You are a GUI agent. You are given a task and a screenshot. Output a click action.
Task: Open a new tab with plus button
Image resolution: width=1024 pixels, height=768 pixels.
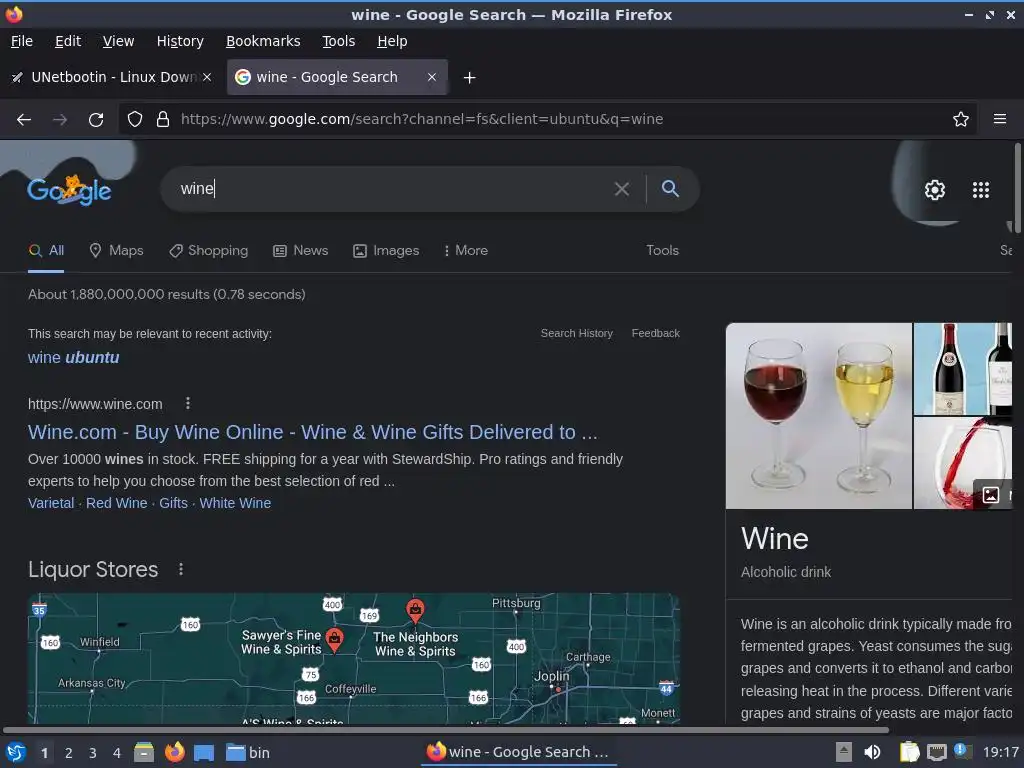[x=469, y=78]
